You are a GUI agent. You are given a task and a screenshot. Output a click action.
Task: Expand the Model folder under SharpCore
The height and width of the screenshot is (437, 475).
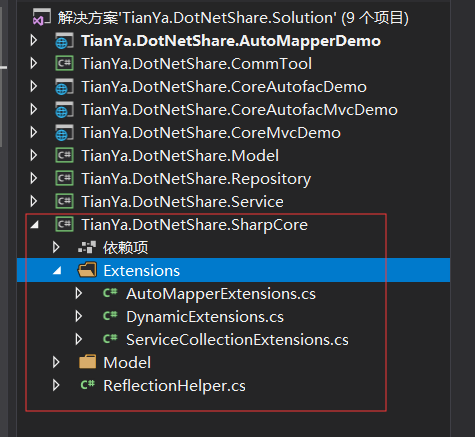(56, 362)
